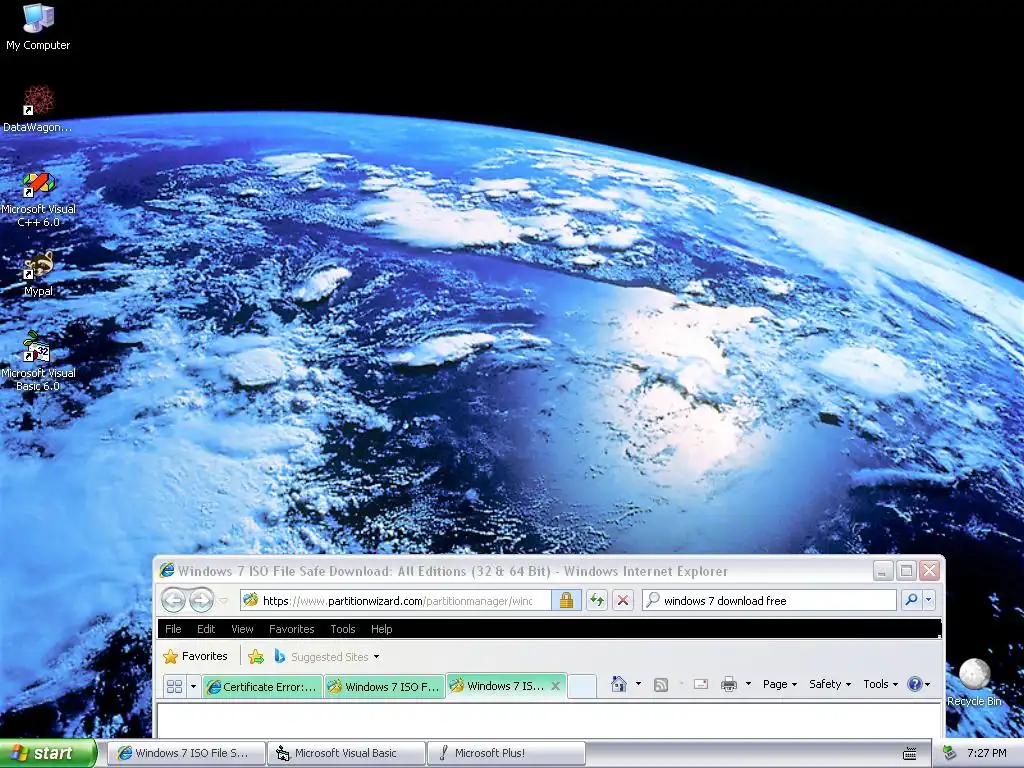Open the Page command bar menu

point(780,684)
